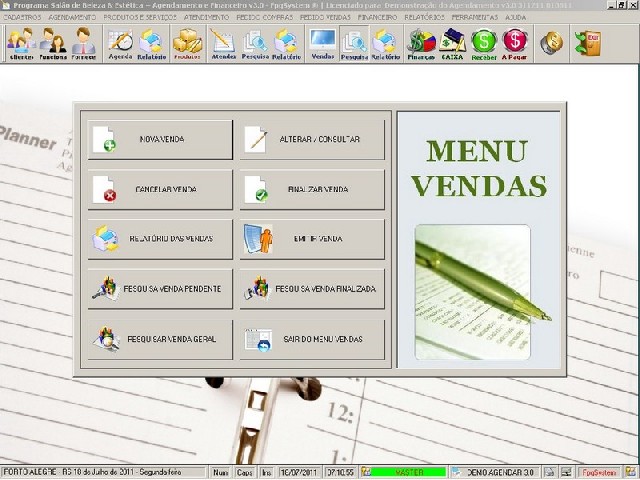Click the DEMO AGENDAR 3.0 status text

click(x=500, y=472)
